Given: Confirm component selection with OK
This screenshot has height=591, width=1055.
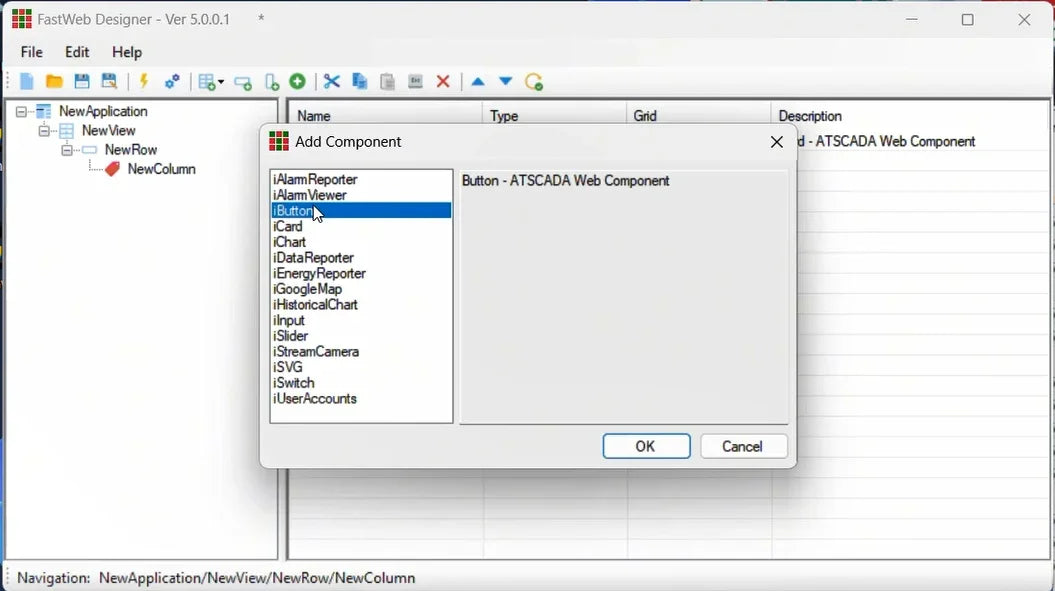Looking at the screenshot, I should click(646, 446).
